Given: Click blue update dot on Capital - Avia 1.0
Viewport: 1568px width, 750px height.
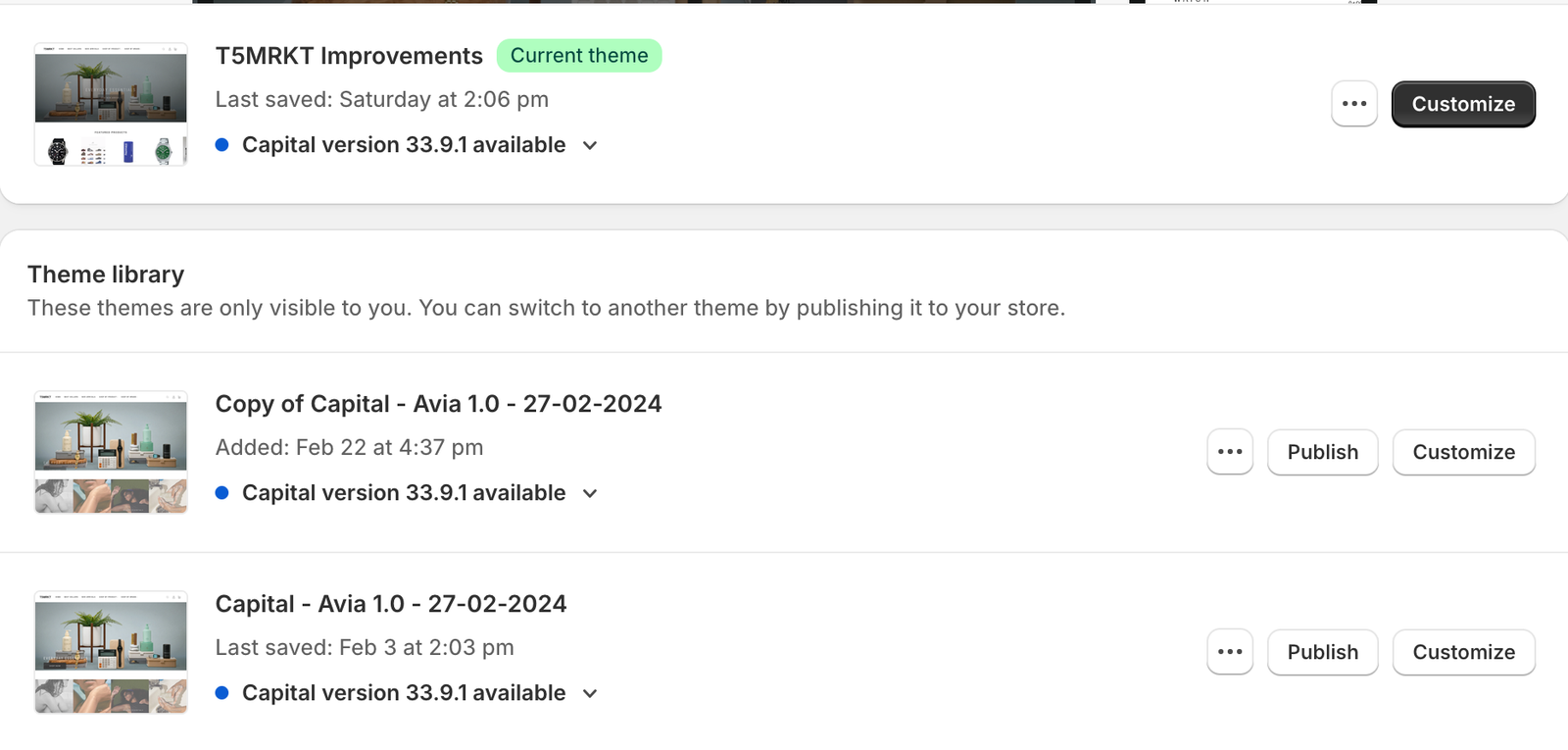Looking at the screenshot, I should pyautogui.click(x=222, y=693).
